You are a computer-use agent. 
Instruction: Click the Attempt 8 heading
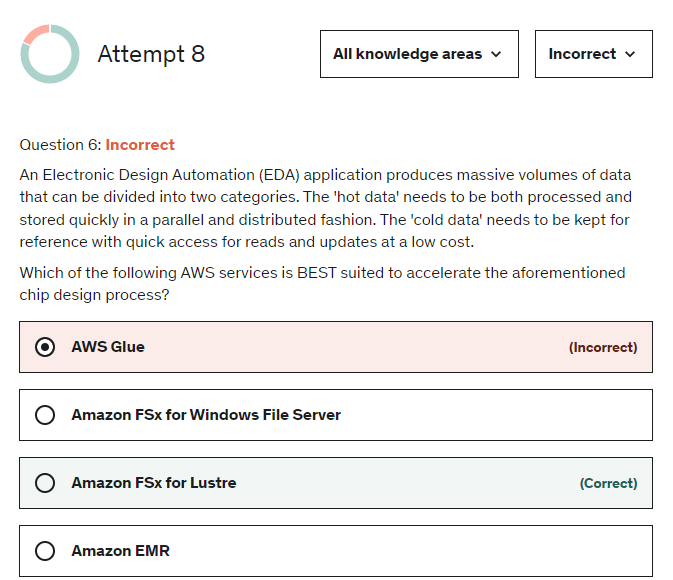(x=151, y=54)
